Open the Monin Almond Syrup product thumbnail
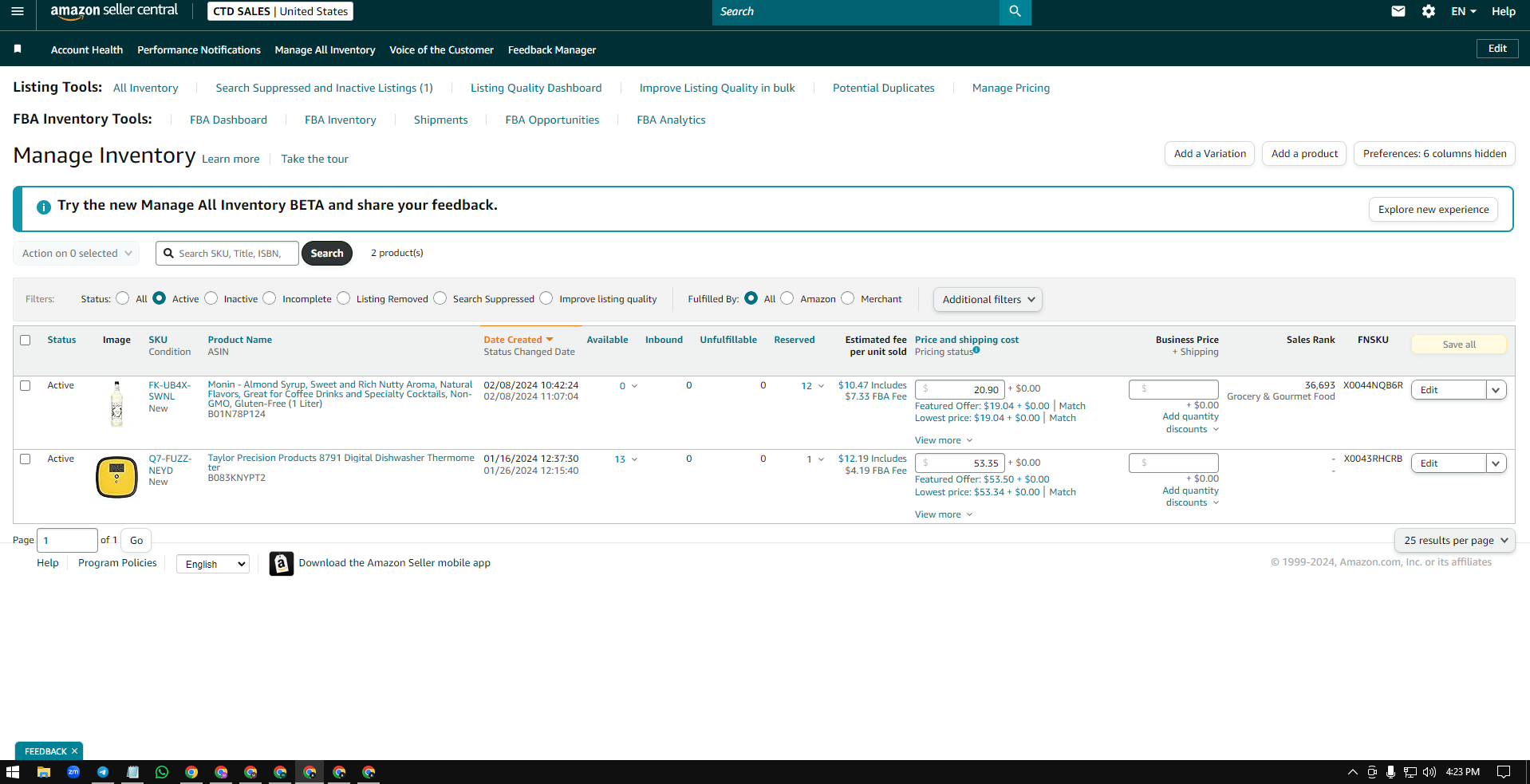Image resolution: width=1530 pixels, height=784 pixels. pyautogui.click(x=116, y=404)
